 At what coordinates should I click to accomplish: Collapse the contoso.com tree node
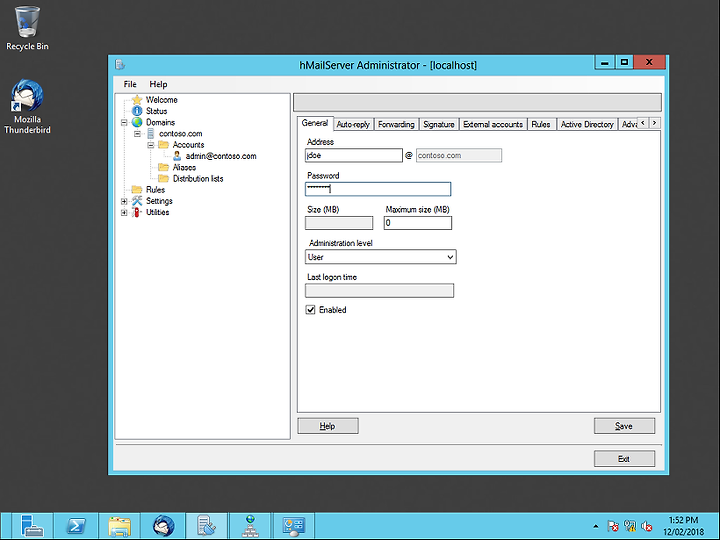point(137,134)
